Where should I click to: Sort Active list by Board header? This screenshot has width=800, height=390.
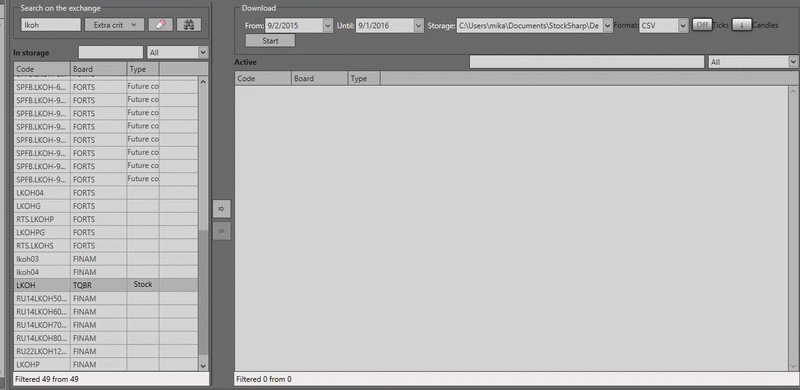click(x=319, y=79)
